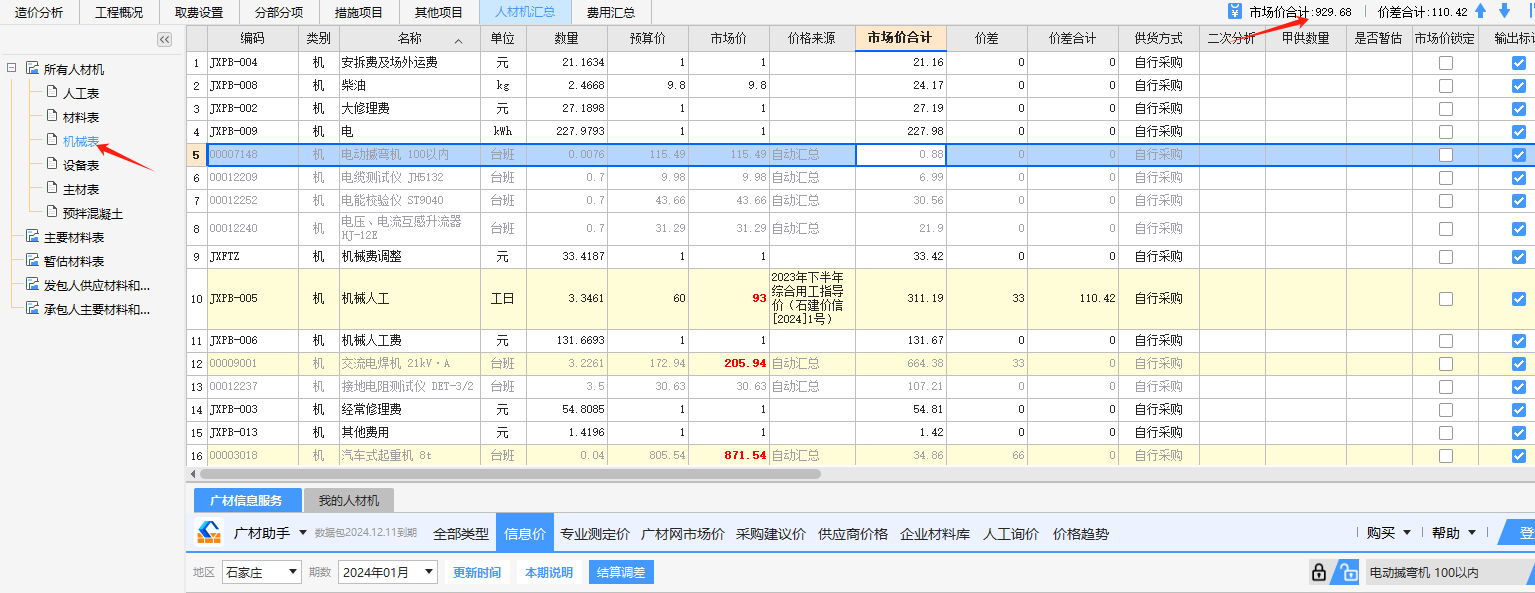Click the locked padlock icon
The height and width of the screenshot is (593, 1535).
(1319, 573)
